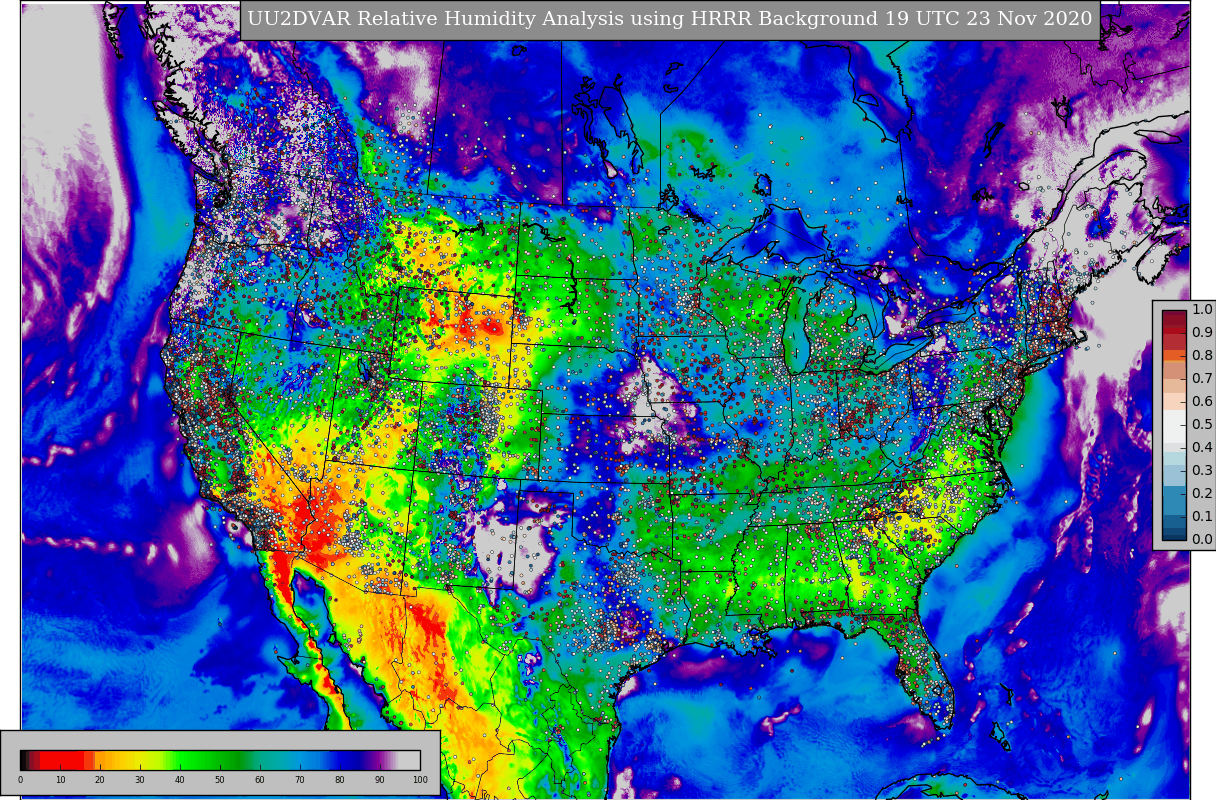Click the 0.1 label on the vertical colorbar
This screenshot has height=800, width=1216.
coord(1203,517)
